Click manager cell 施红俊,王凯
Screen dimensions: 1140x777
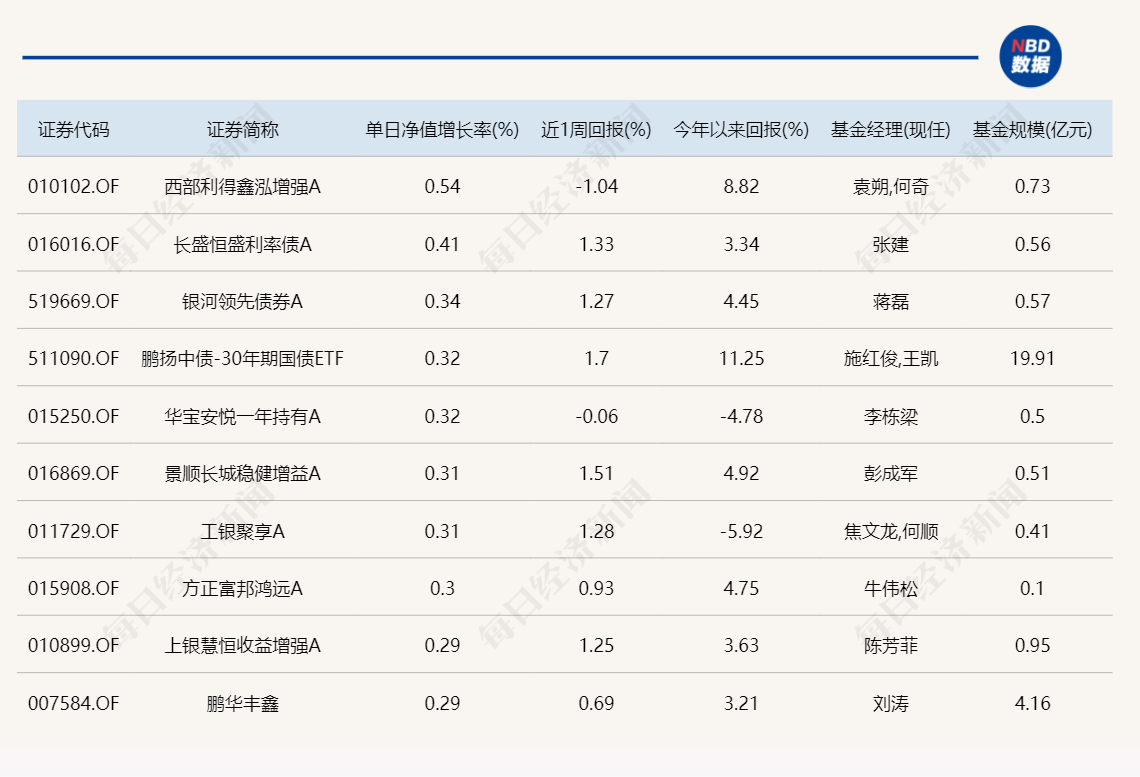click(891, 358)
